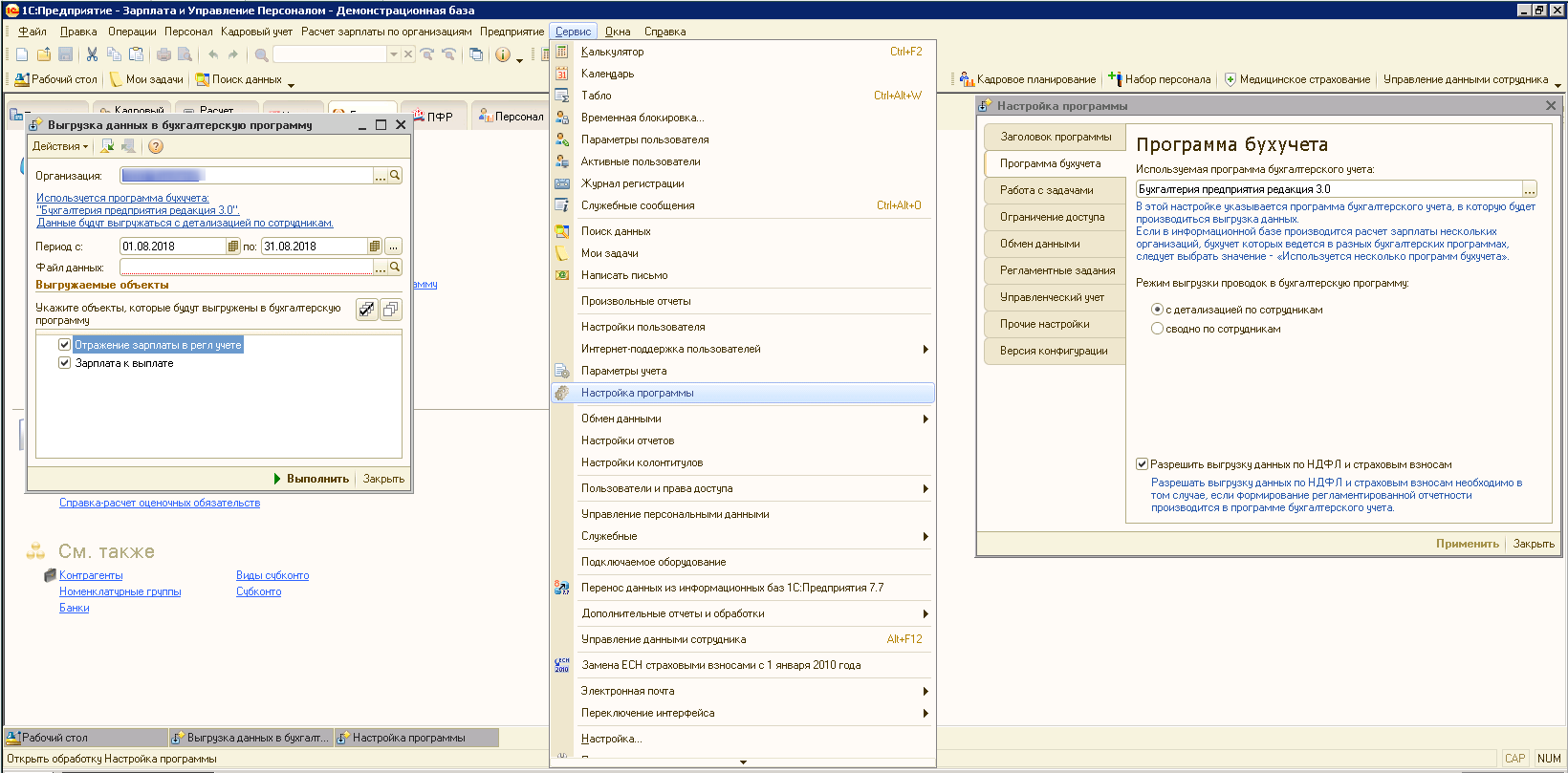Screen dimensions: 1568x773
Task: Click Закрыть in Выгрузка данных window
Action: [383, 479]
